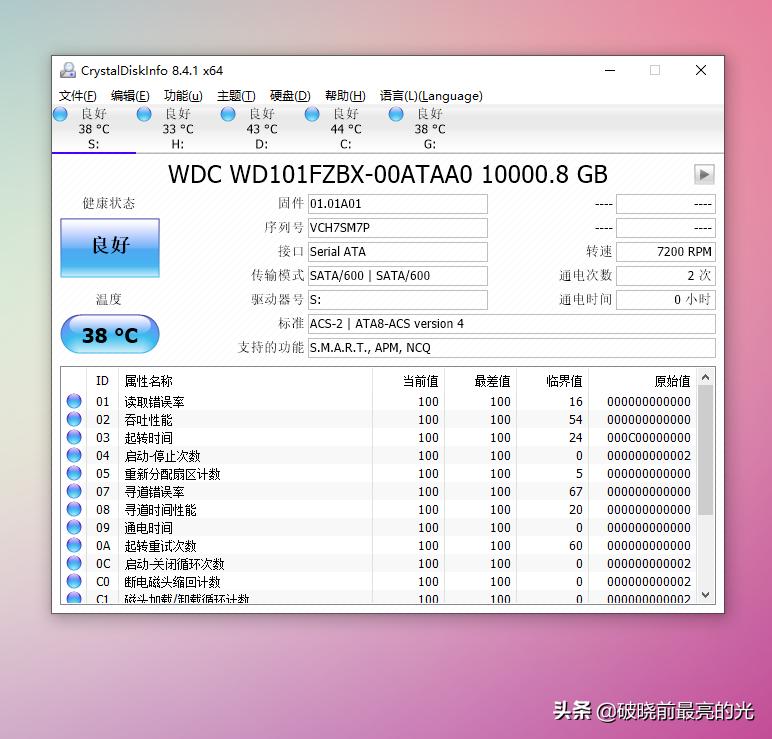Click status orb for attribute C0 断电磁头缩回计数
772x739 pixels.
74,581
